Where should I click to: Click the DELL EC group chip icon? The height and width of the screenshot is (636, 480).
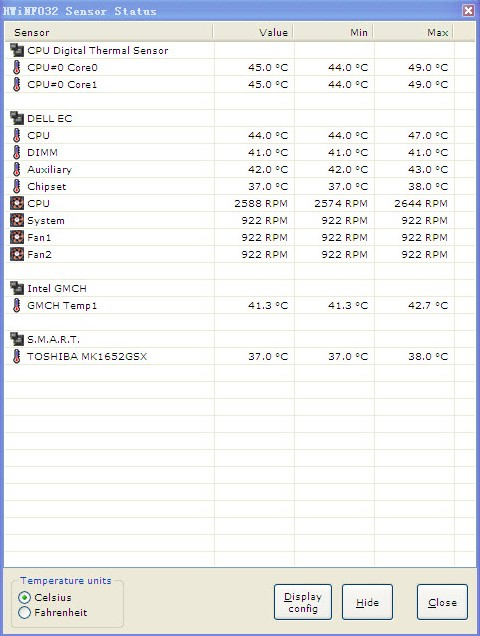(17, 118)
